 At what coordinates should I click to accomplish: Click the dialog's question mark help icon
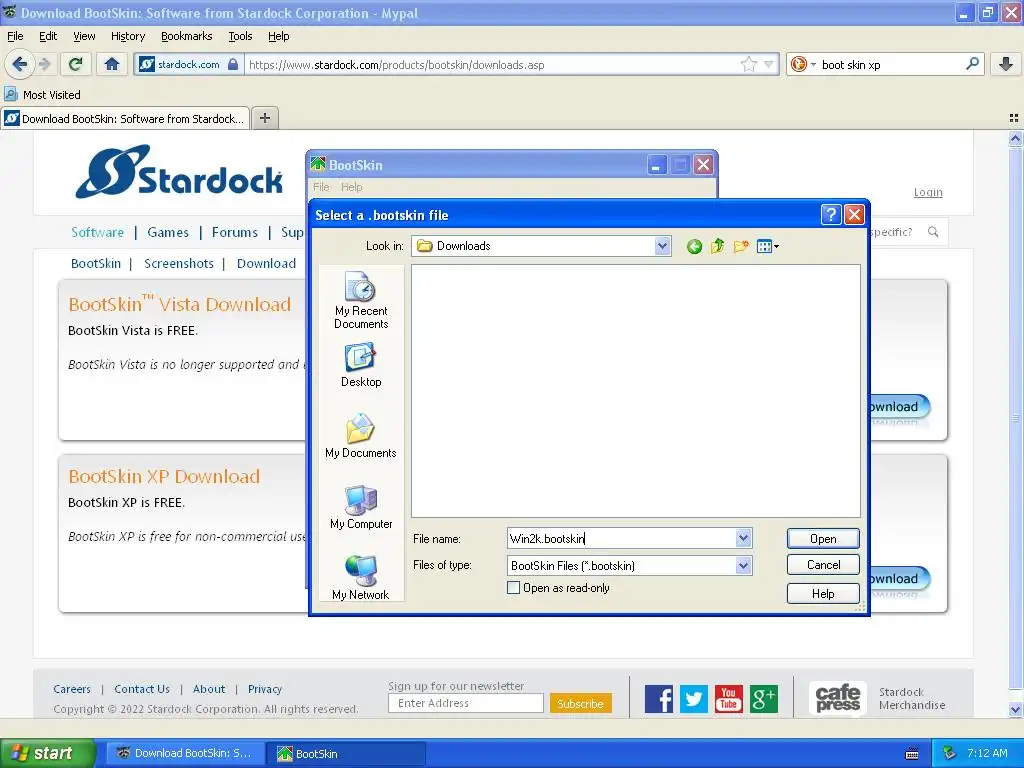830,215
